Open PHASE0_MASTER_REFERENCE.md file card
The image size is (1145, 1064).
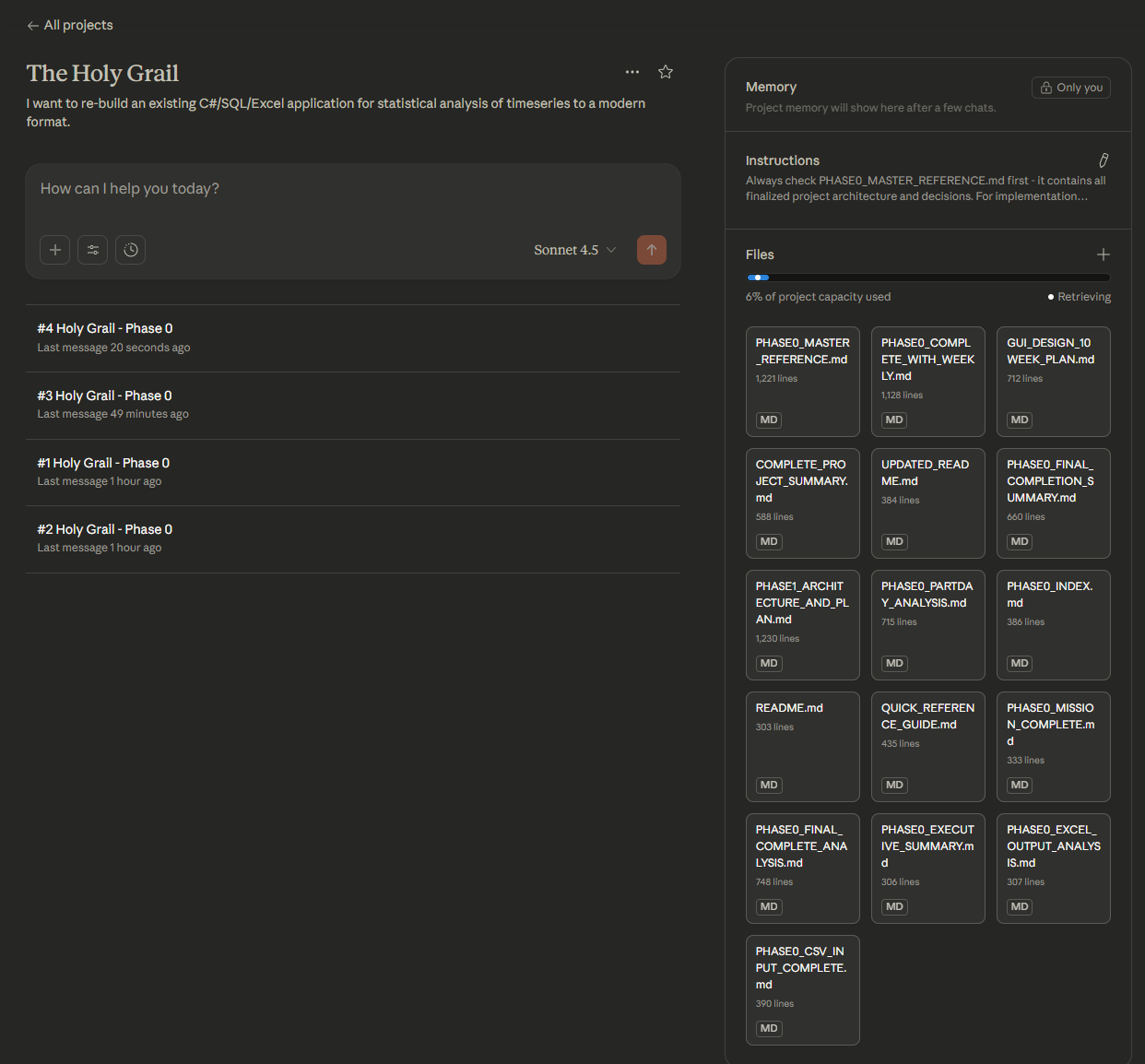[x=803, y=381]
